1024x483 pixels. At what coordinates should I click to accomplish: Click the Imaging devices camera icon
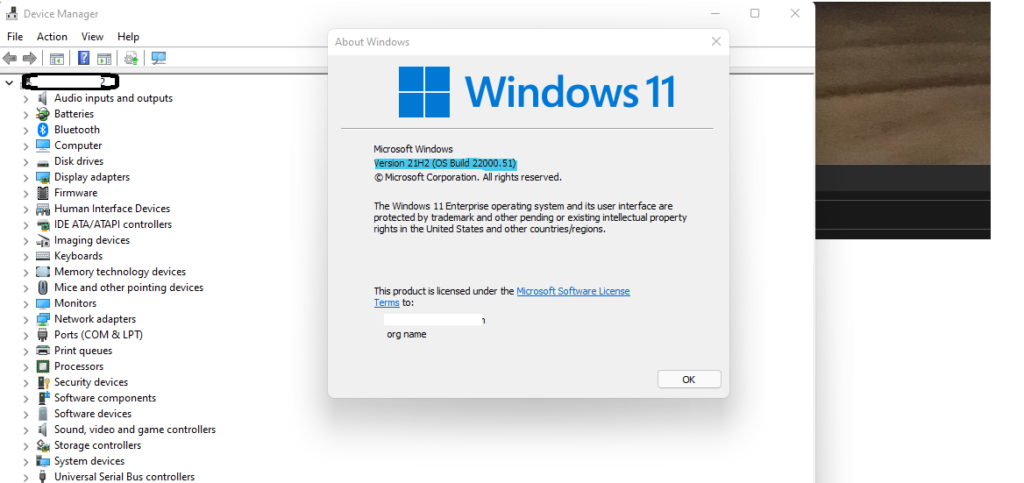[x=42, y=240]
